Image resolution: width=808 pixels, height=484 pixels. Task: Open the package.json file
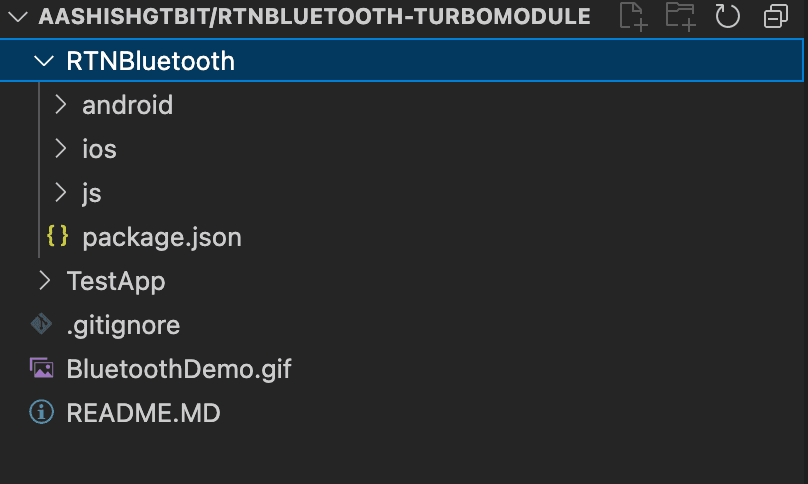point(162,238)
